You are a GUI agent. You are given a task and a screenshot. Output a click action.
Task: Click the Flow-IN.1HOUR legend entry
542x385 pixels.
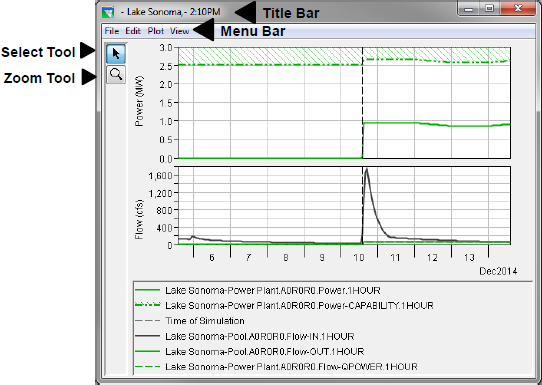260,336
